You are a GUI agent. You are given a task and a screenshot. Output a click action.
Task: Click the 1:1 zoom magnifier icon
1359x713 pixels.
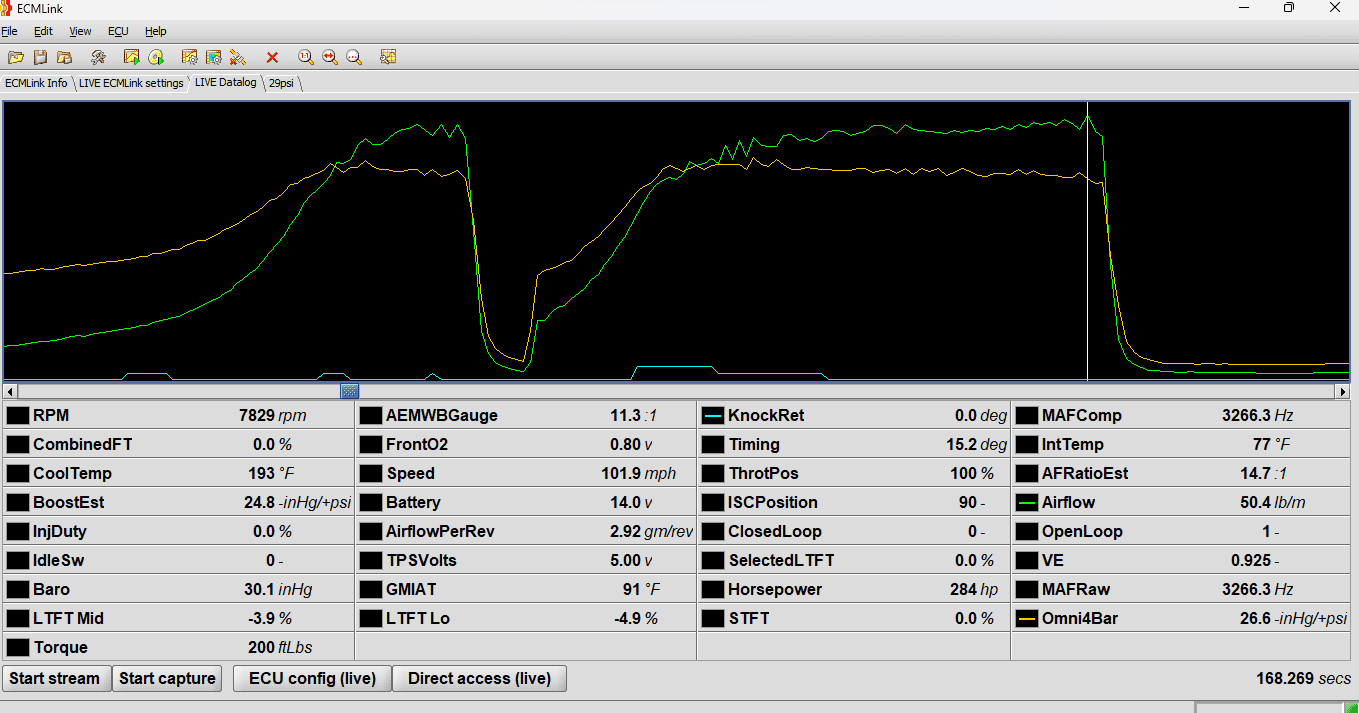pos(306,57)
